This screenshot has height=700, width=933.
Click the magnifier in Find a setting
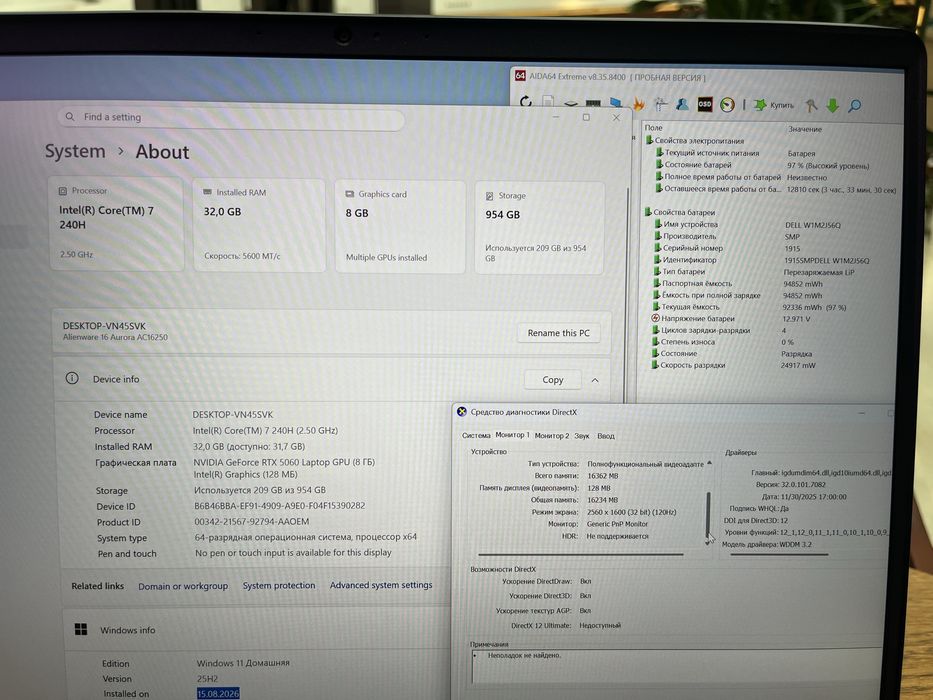point(70,117)
